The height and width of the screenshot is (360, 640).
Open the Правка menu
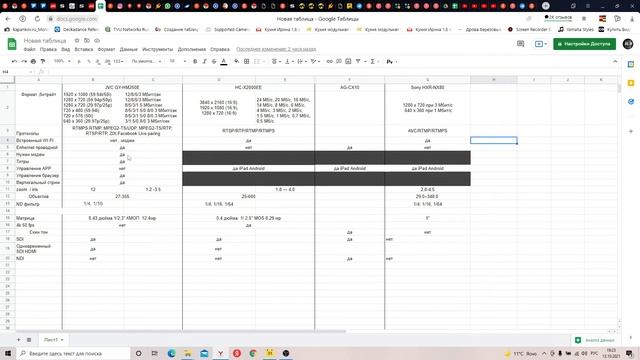pyautogui.click(x=48, y=49)
